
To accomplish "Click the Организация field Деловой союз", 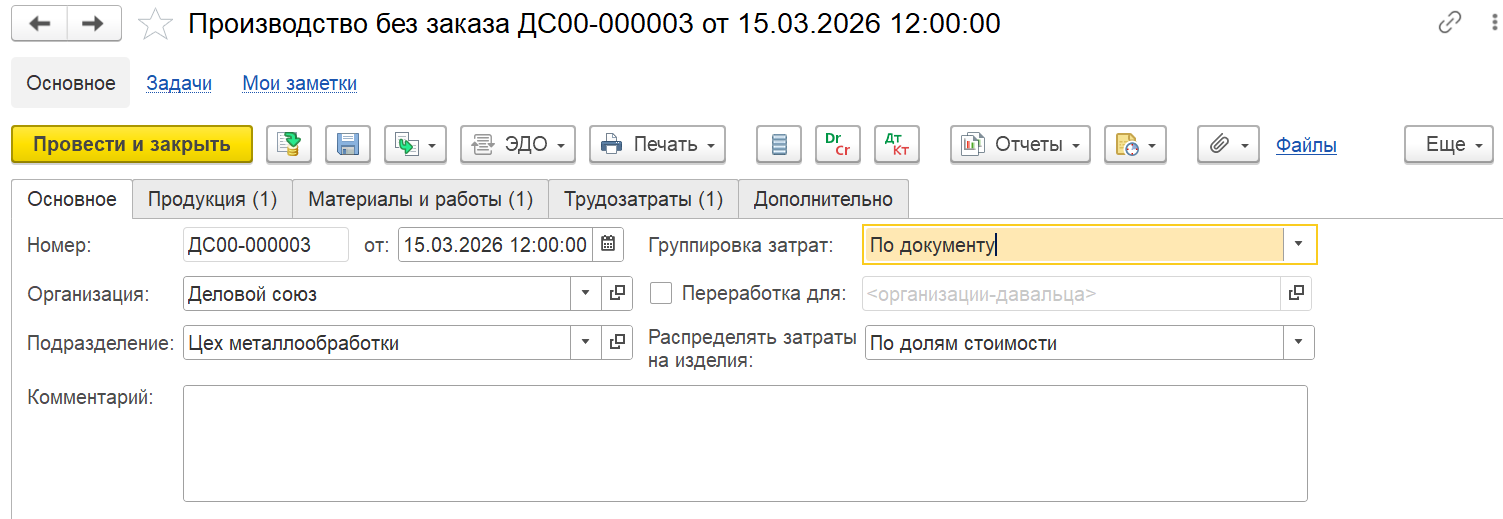I will pyautogui.click(x=376, y=294).
